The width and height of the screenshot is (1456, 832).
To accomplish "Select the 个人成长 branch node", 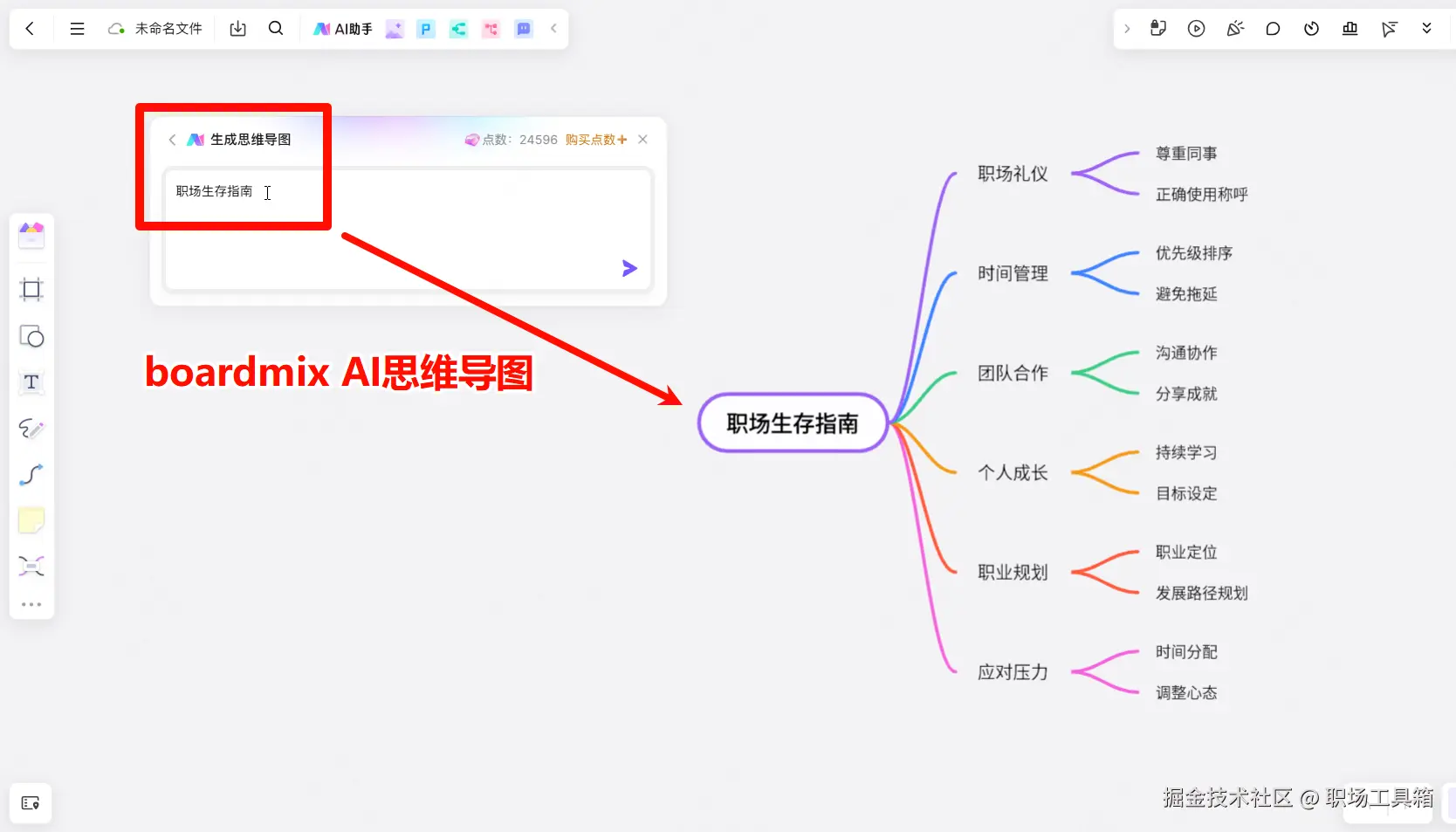I will point(1013,472).
